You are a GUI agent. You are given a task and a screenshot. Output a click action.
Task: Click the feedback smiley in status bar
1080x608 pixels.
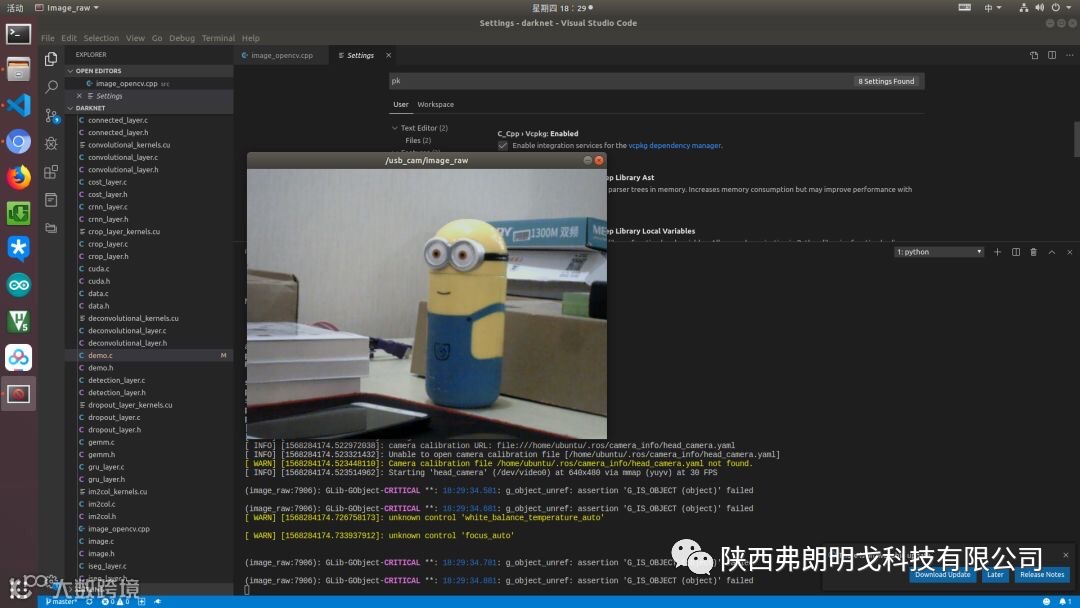1046,601
